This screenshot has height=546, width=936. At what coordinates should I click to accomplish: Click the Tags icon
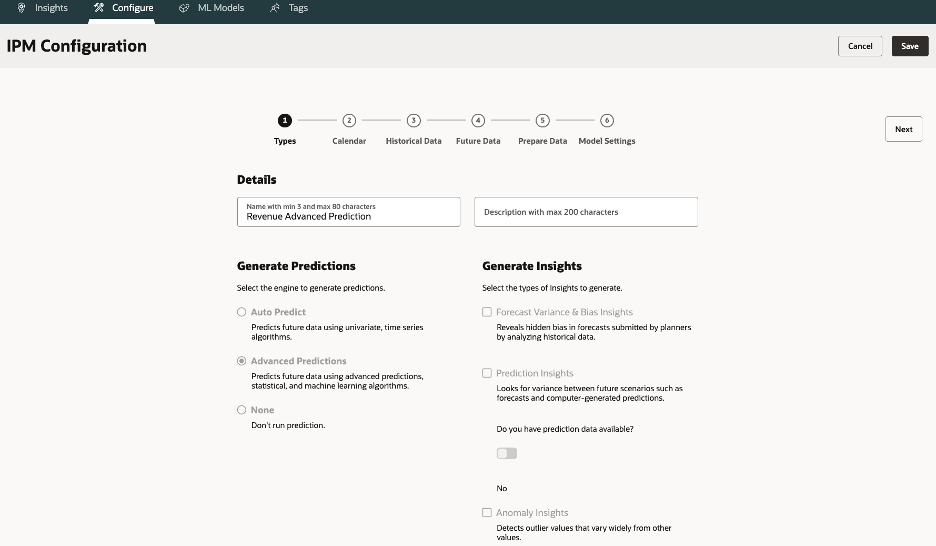tap(275, 8)
